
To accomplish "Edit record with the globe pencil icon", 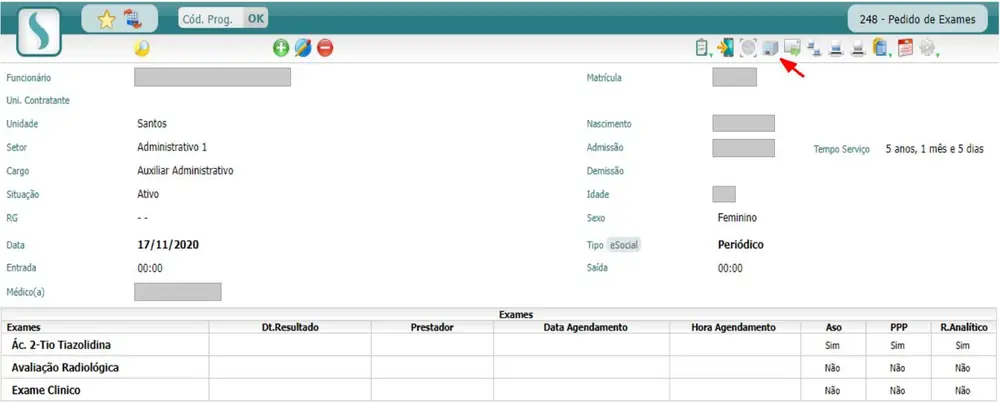I will pos(303,48).
